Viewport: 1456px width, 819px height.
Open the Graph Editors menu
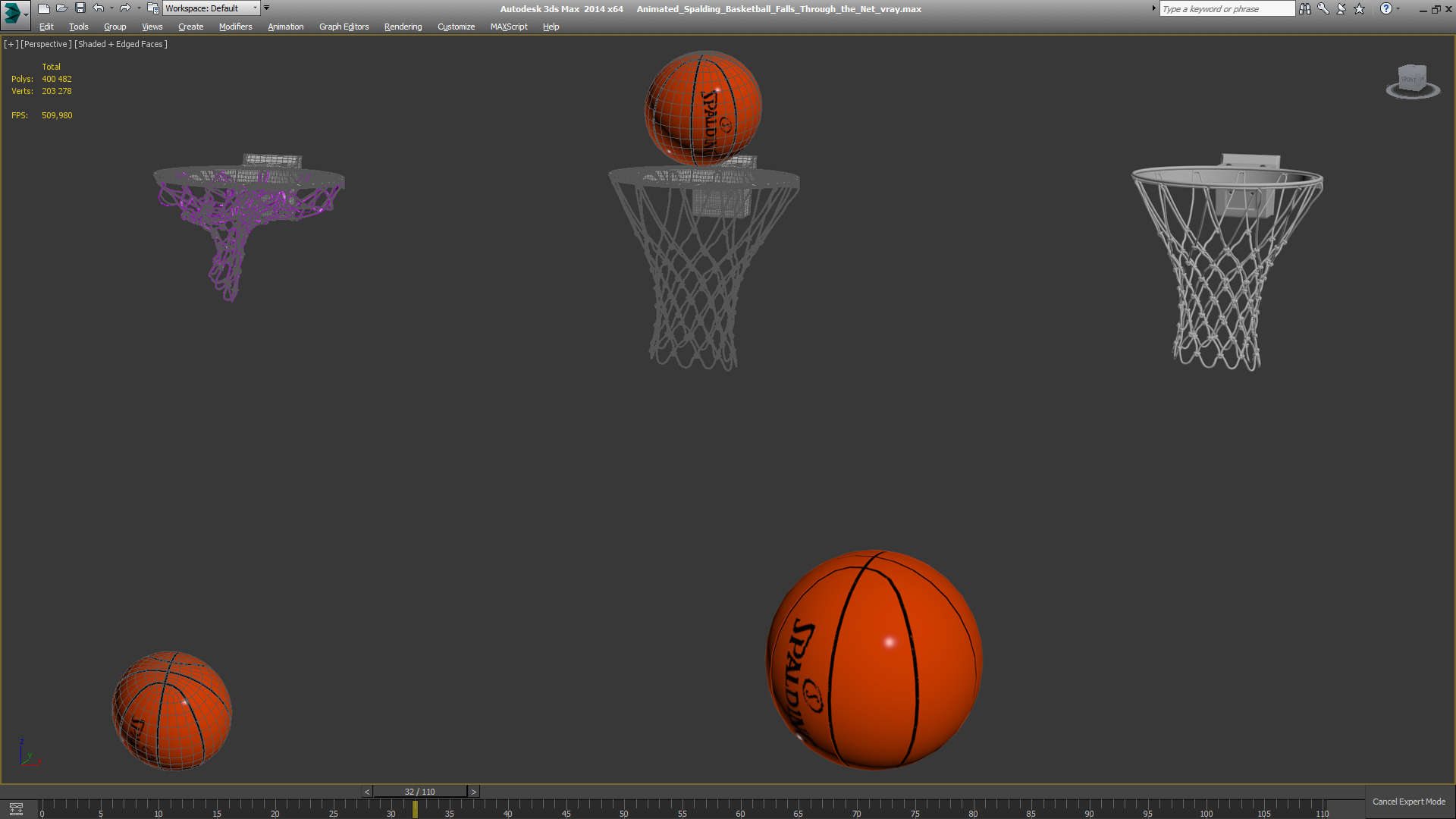click(x=344, y=27)
